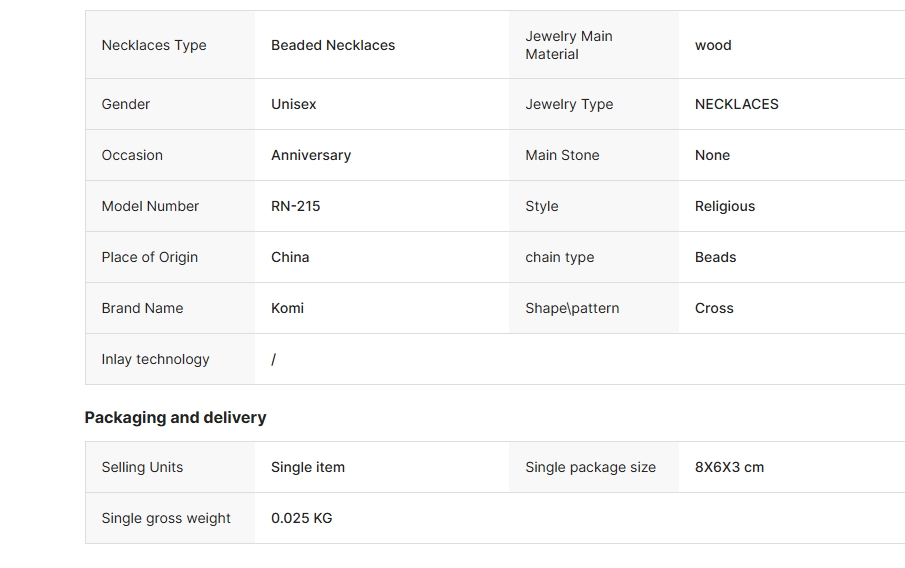Image resolution: width=905 pixels, height=568 pixels.
Task: Click the 'Beaded Necklaces' value cell
Action: [333, 45]
